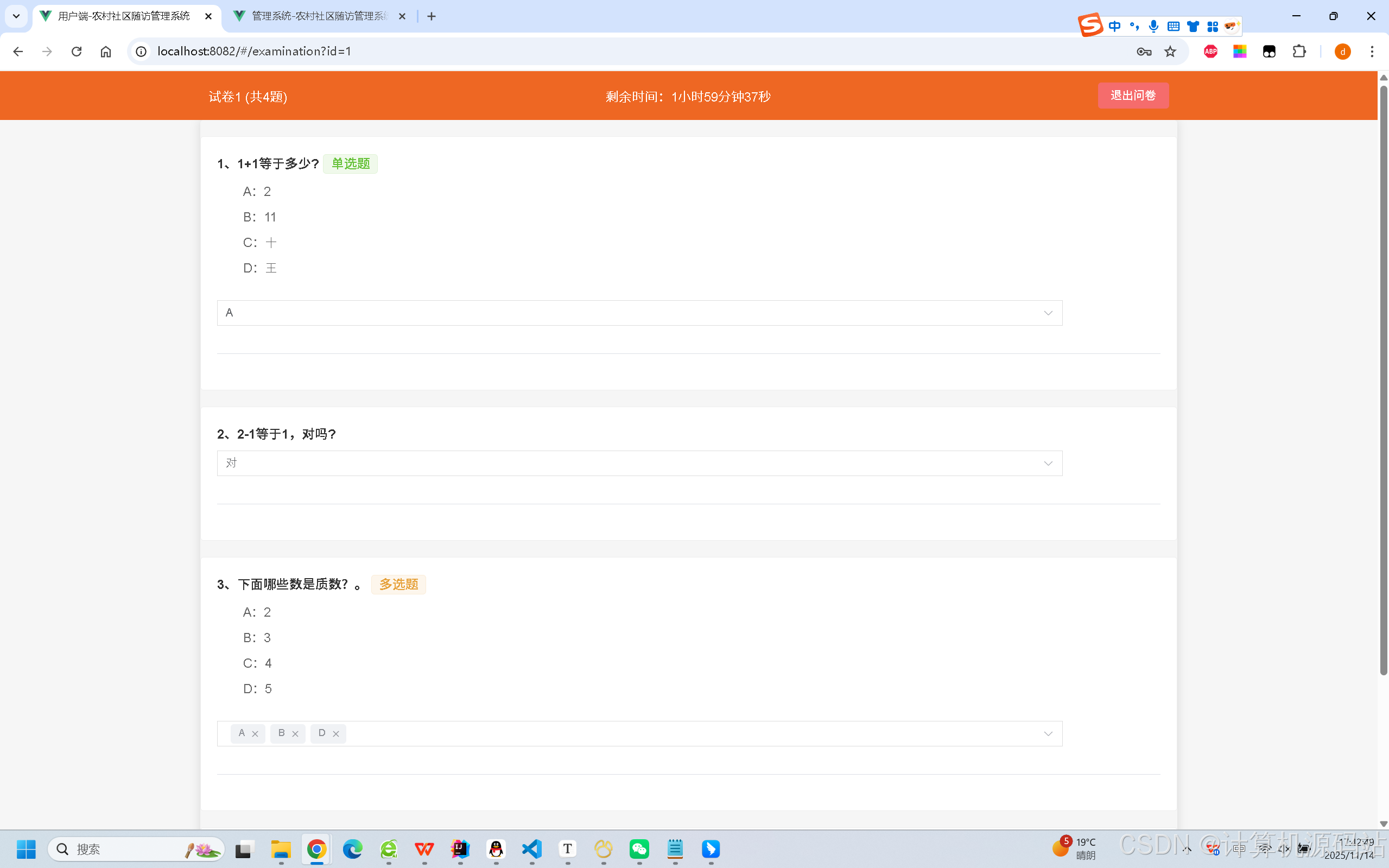Open the notepad app on taskbar
This screenshot has width=1389, height=868.
pyautogui.click(x=675, y=849)
